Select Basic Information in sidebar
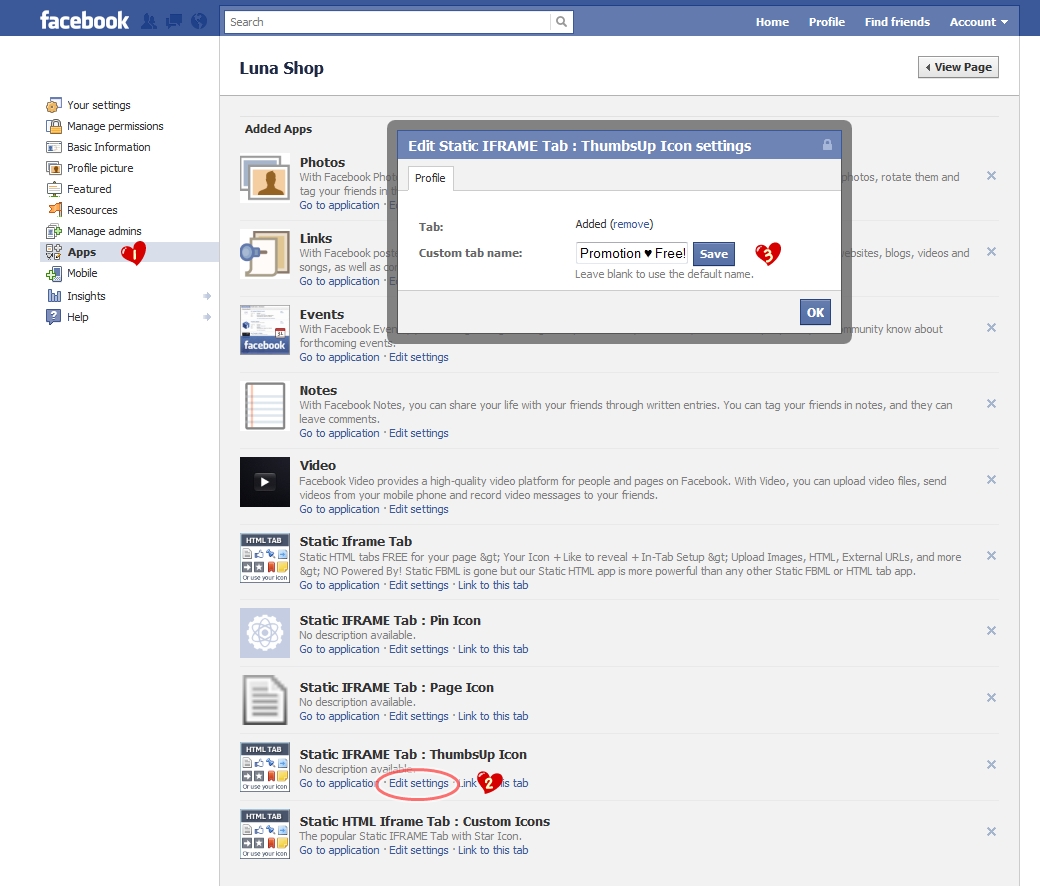Screen dimensions: 1040x886 [109, 147]
